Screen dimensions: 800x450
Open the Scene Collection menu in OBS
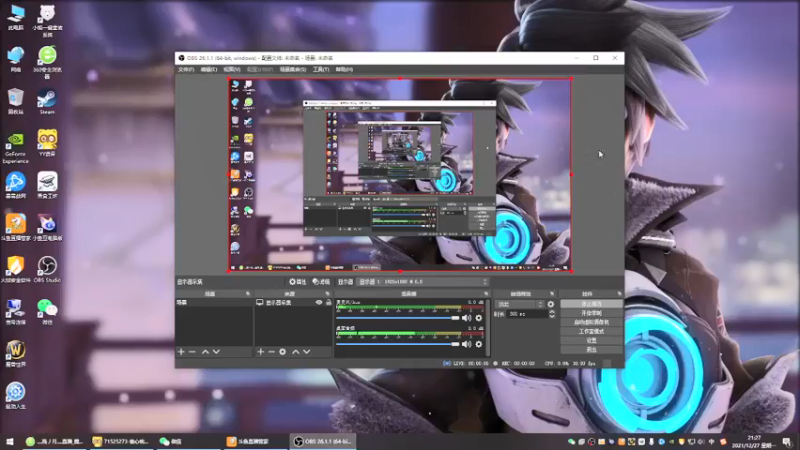[x=293, y=69]
